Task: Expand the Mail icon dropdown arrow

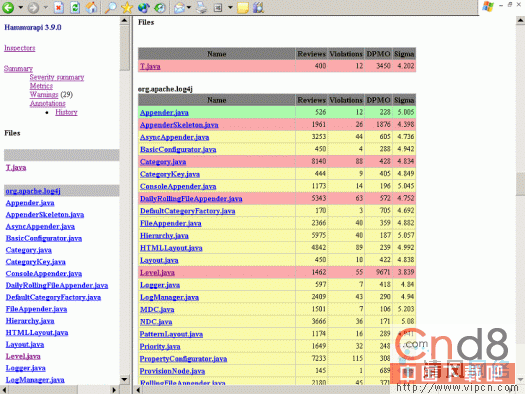Action: tap(189, 7)
